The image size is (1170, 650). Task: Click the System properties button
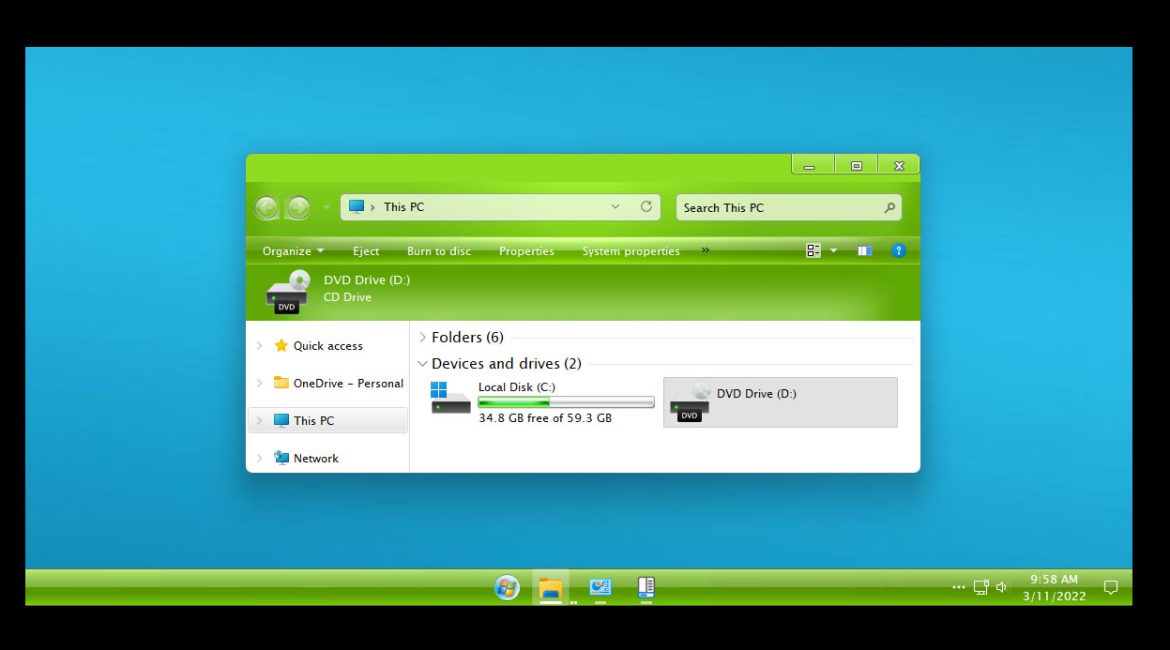[x=631, y=251]
